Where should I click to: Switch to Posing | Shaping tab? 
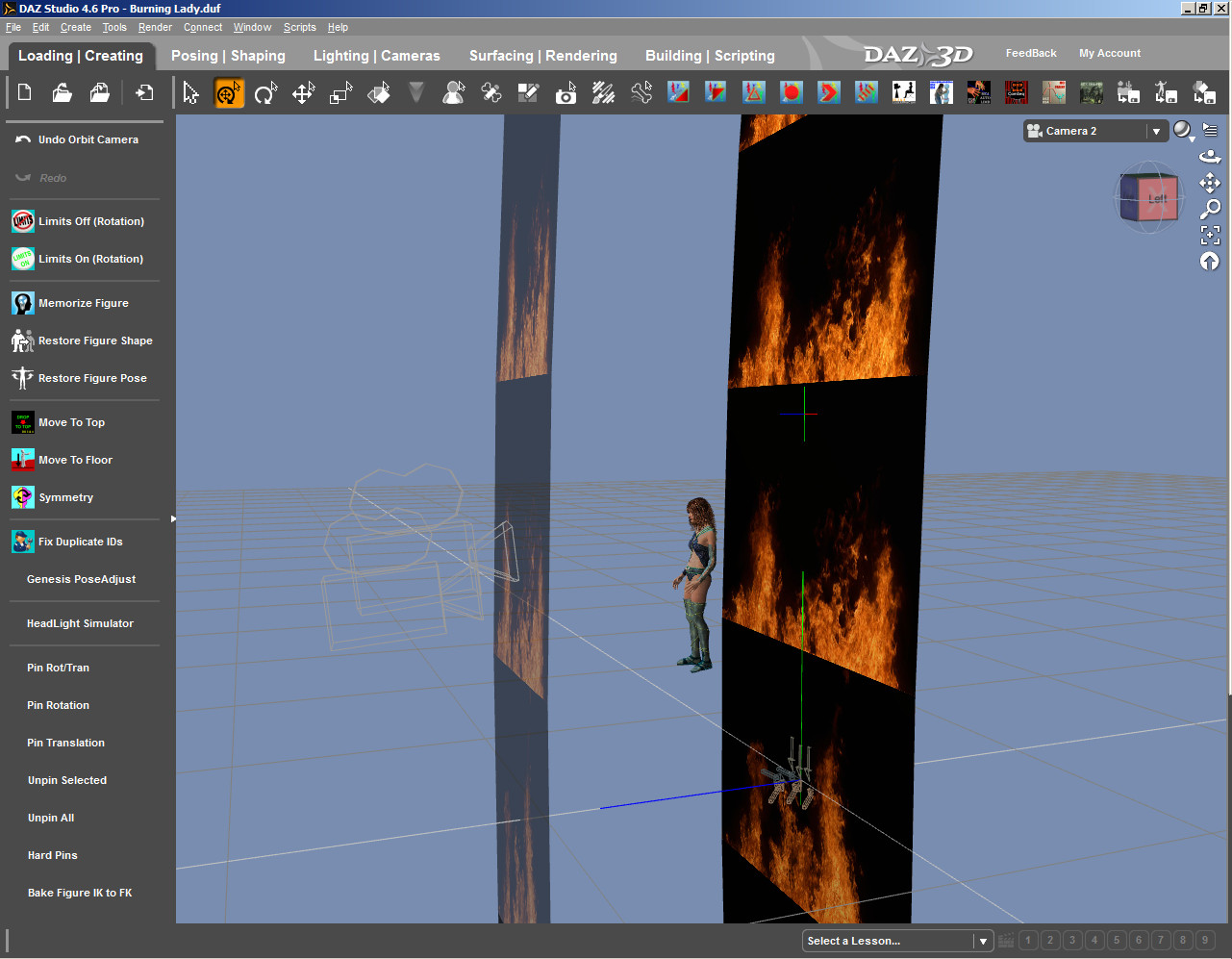point(228,56)
